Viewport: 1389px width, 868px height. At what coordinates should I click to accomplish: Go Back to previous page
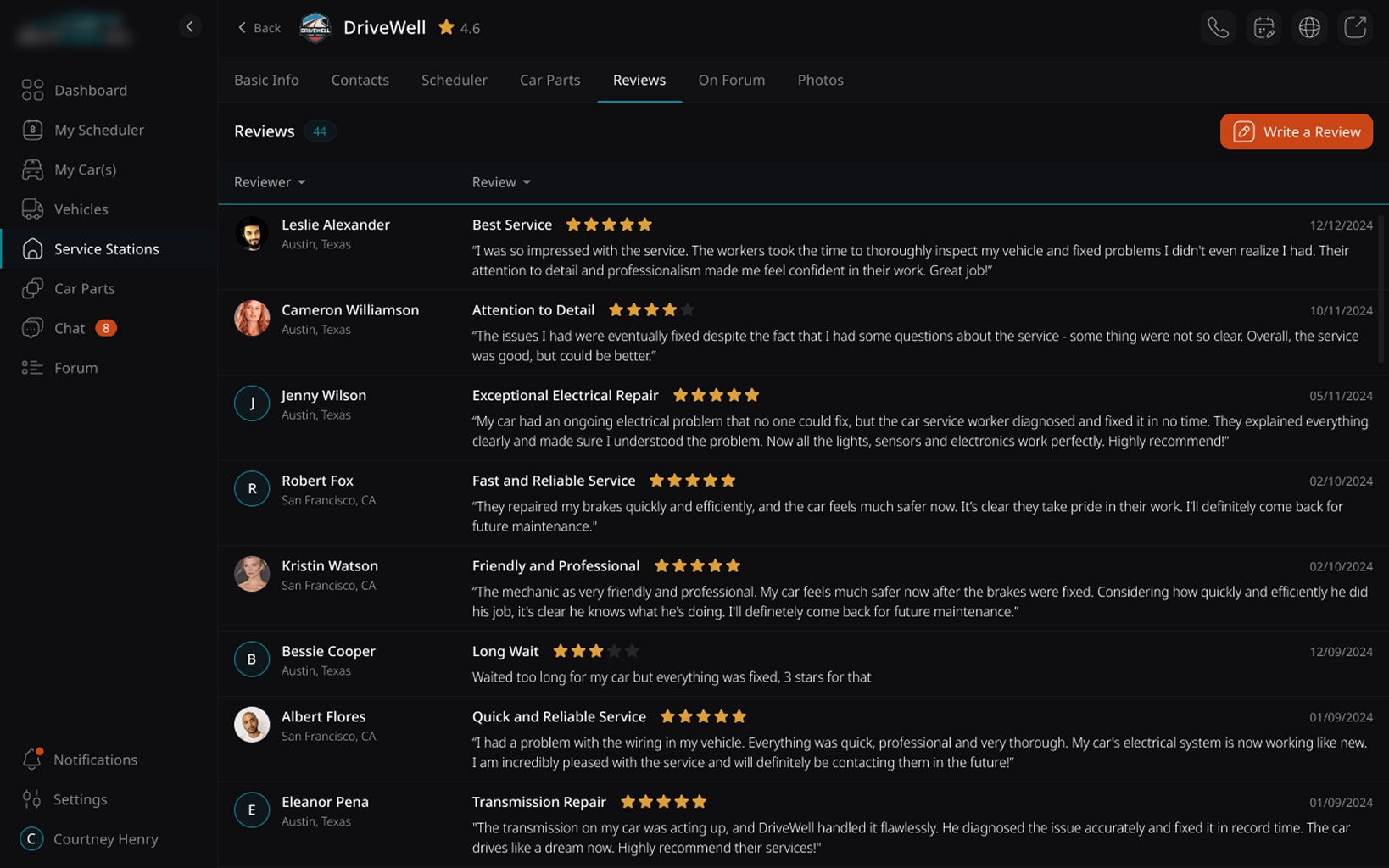point(259,28)
